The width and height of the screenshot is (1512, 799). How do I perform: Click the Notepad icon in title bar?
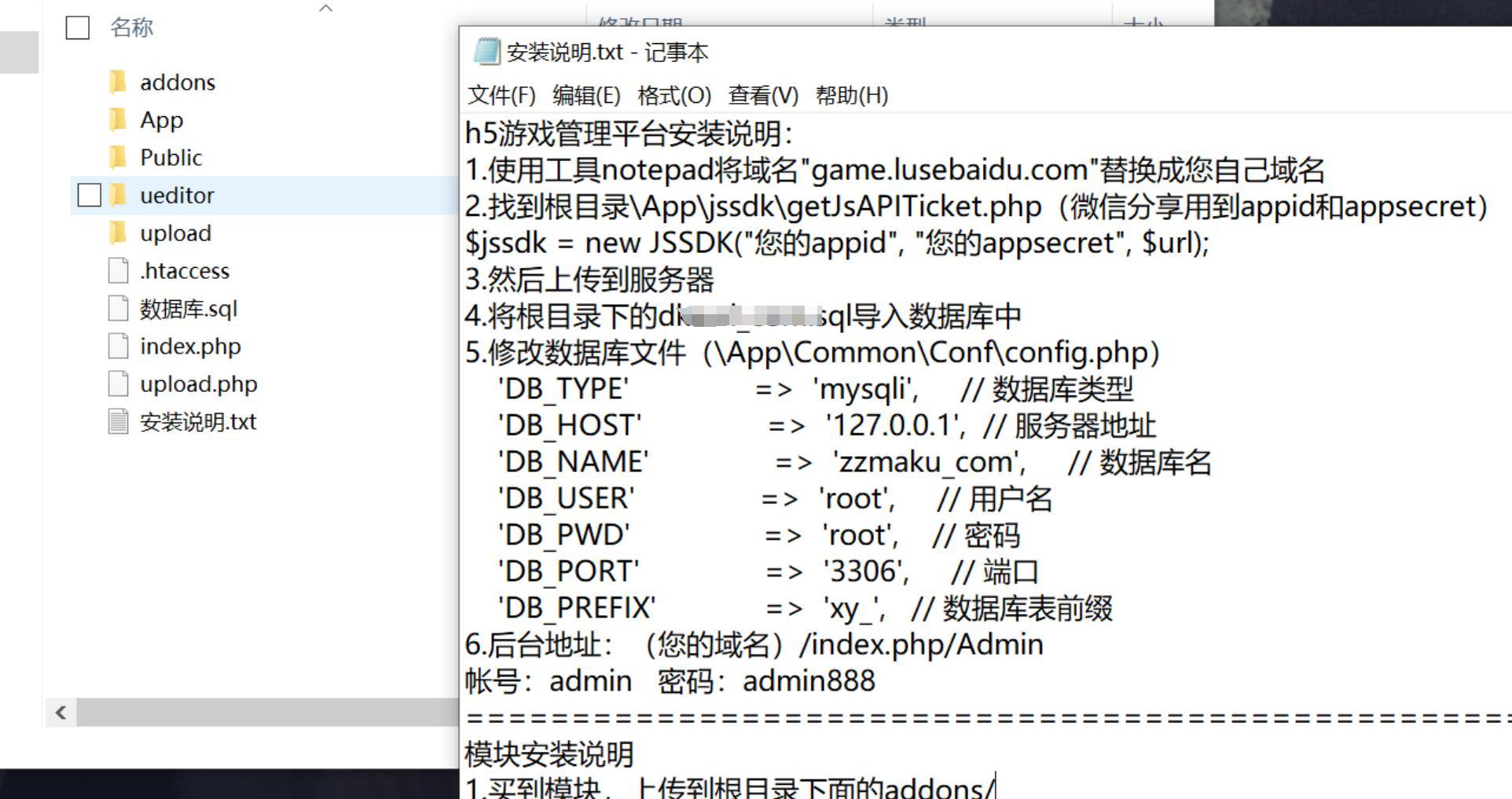click(486, 52)
